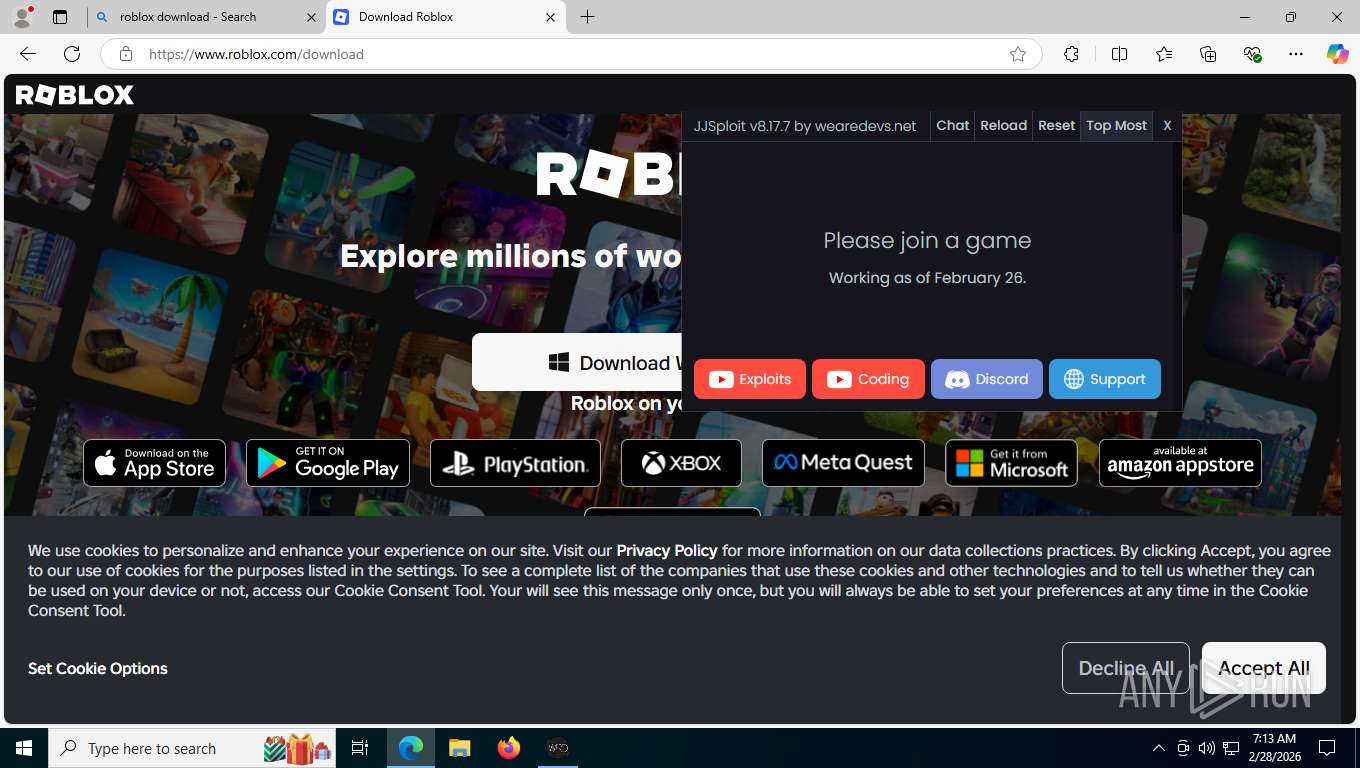Toggle split screen view
Image resolution: width=1360 pixels, height=768 pixels.
(1120, 54)
